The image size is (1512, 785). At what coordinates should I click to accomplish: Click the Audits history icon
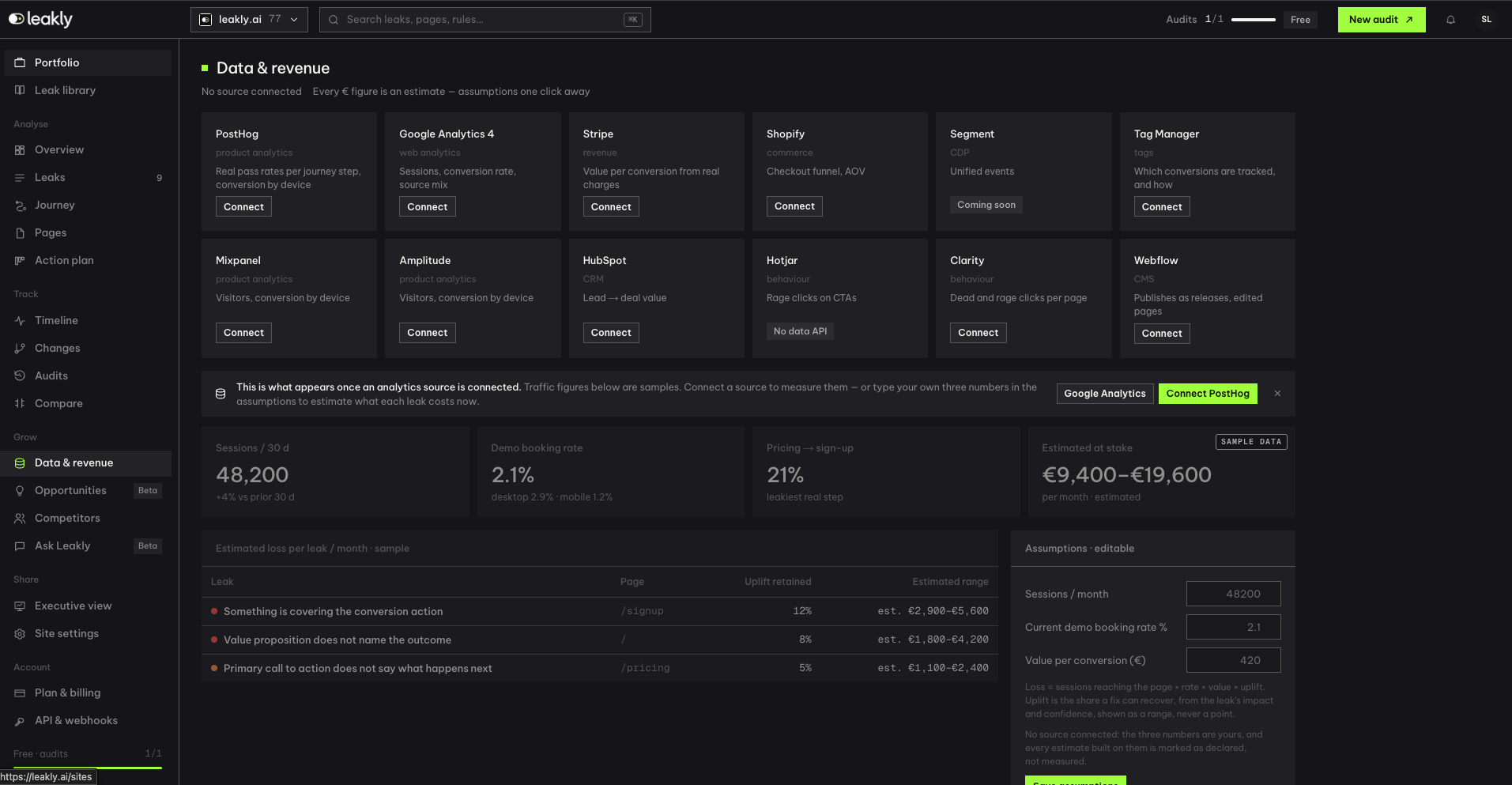tap(20, 376)
